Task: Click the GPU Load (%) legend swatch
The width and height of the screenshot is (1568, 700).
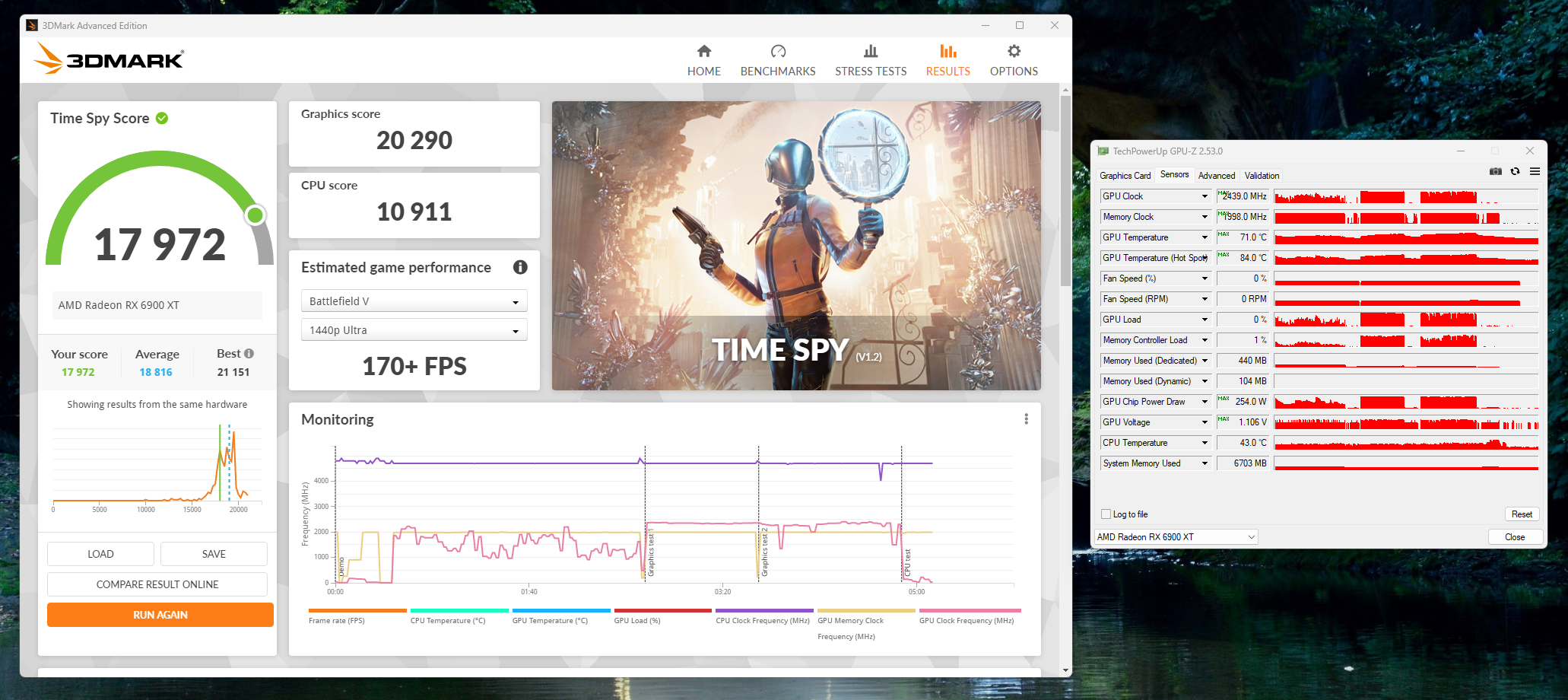Action: click(x=663, y=610)
